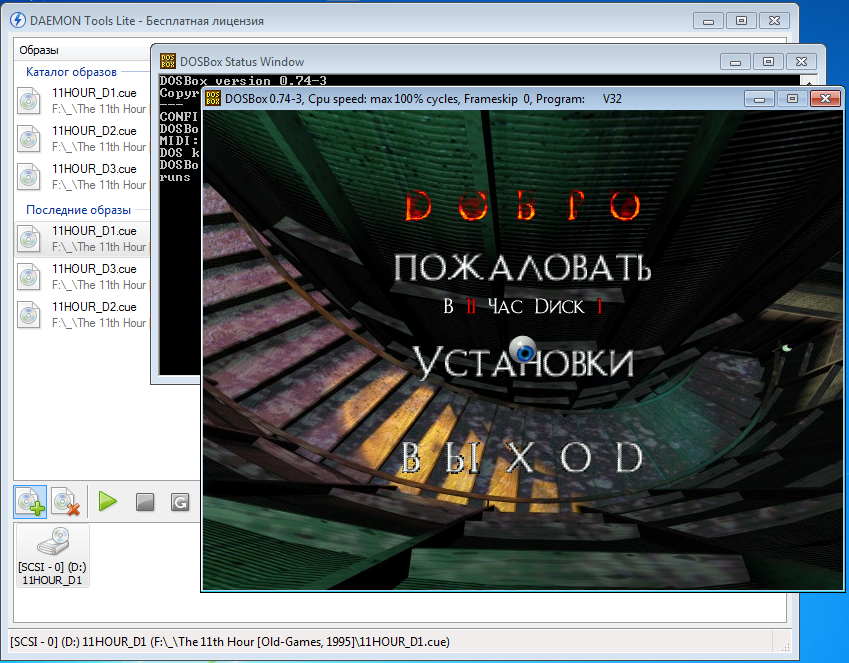Minimize the DAEMON Tools Lite window
Viewport: 849px width, 663px height.
pyautogui.click(x=708, y=21)
